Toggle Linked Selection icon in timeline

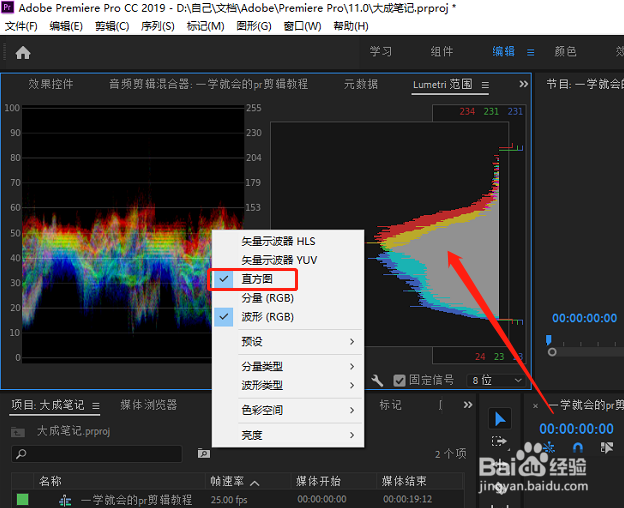(x=606, y=448)
